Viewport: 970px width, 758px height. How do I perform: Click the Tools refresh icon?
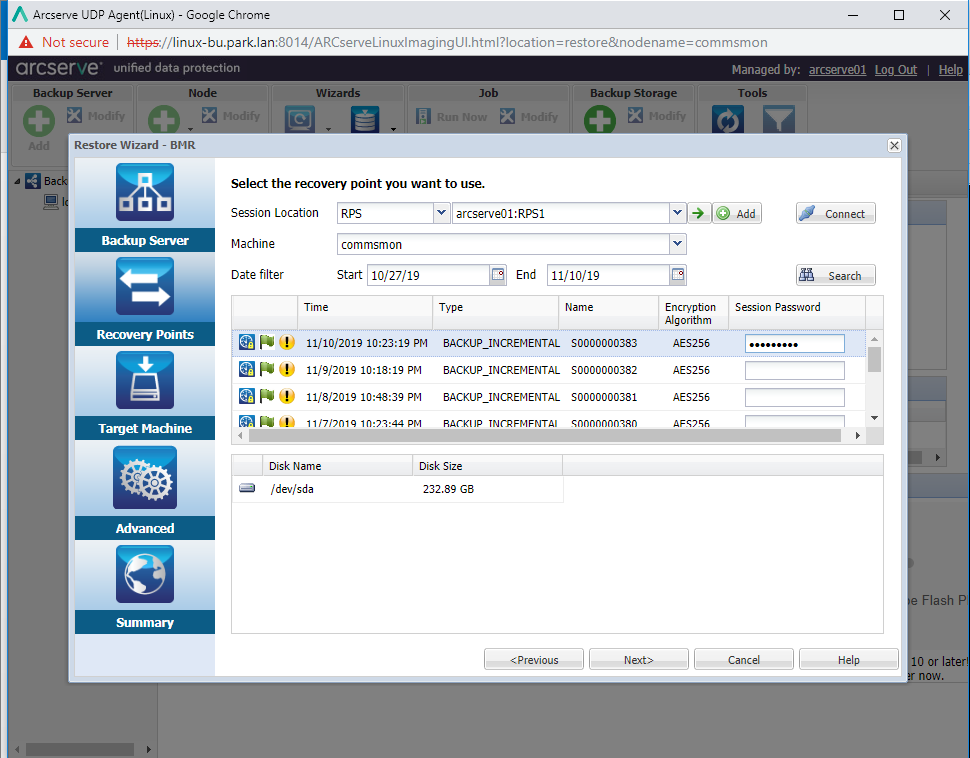[x=728, y=119]
